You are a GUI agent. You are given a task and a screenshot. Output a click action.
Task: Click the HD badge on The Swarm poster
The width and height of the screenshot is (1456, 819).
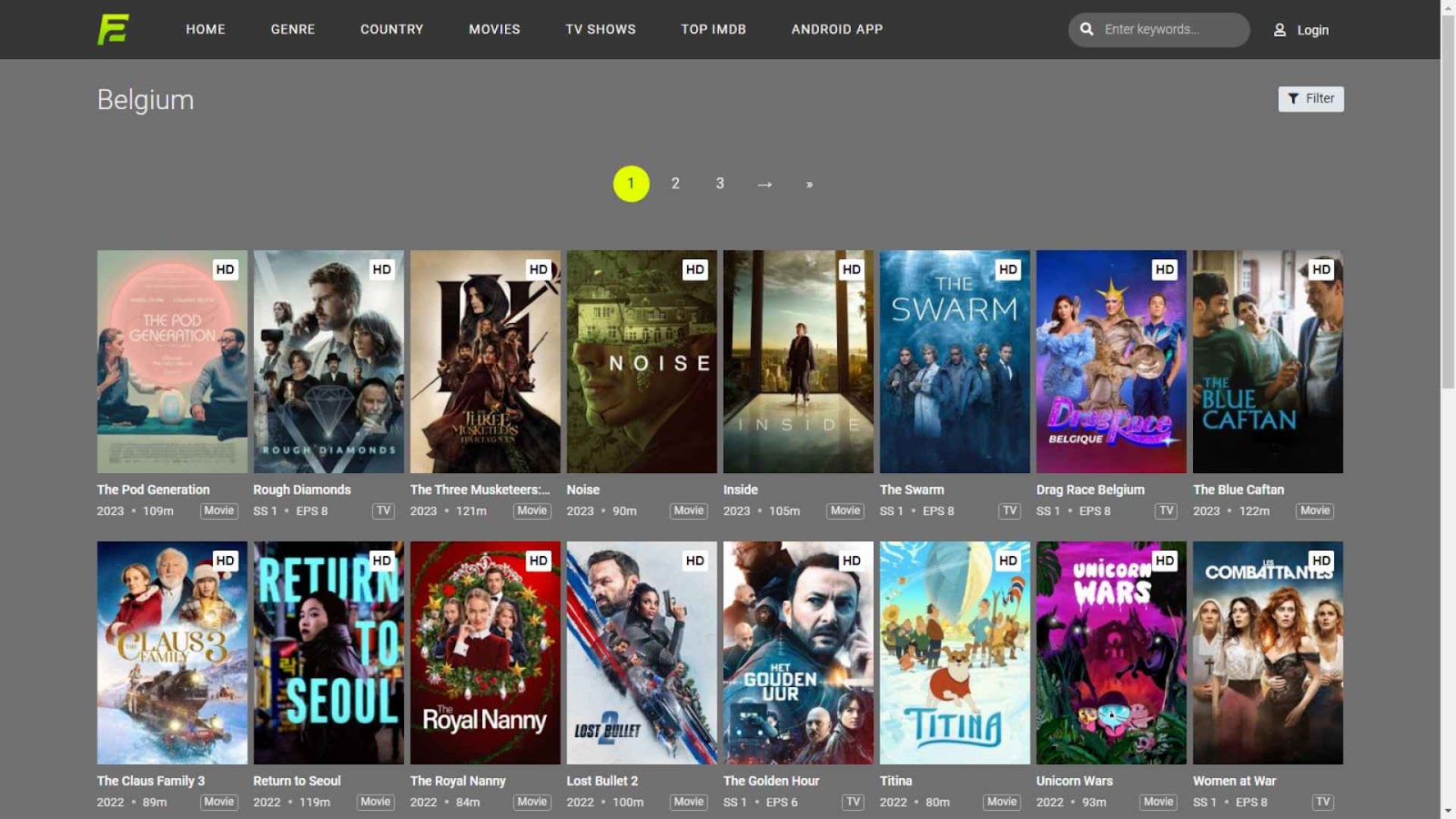pyautogui.click(x=1008, y=269)
